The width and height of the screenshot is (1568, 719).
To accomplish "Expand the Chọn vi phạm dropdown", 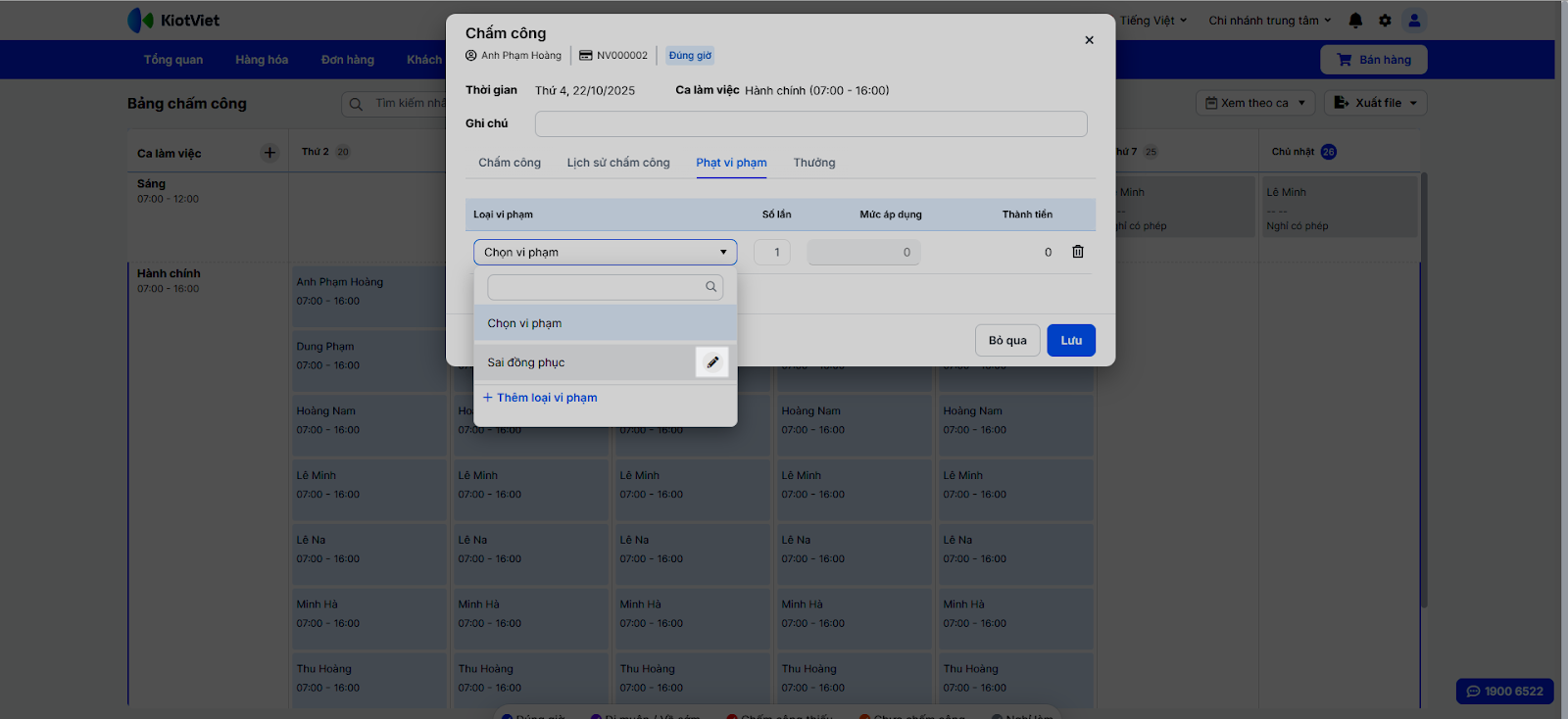I will click(x=605, y=253).
